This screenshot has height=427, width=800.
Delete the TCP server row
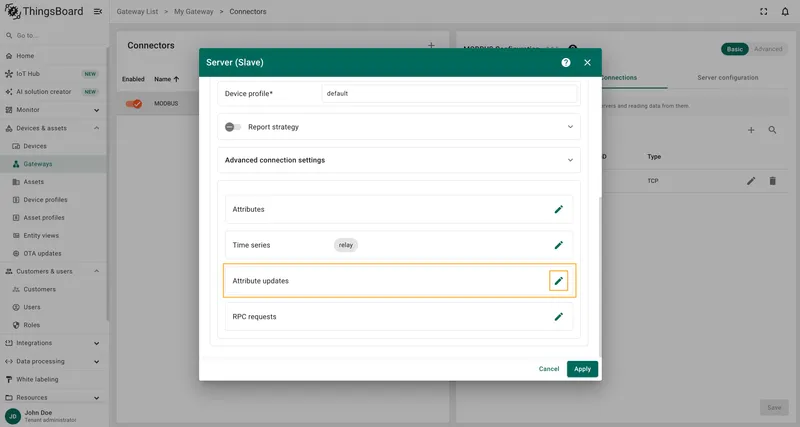772,181
